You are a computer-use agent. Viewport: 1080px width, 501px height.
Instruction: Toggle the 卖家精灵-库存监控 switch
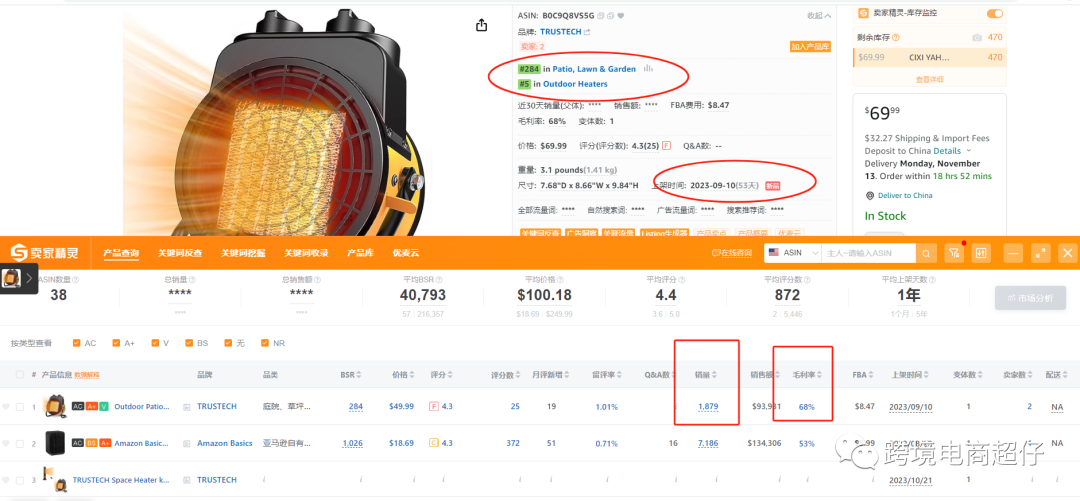pyautogui.click(x=995, y=13)
